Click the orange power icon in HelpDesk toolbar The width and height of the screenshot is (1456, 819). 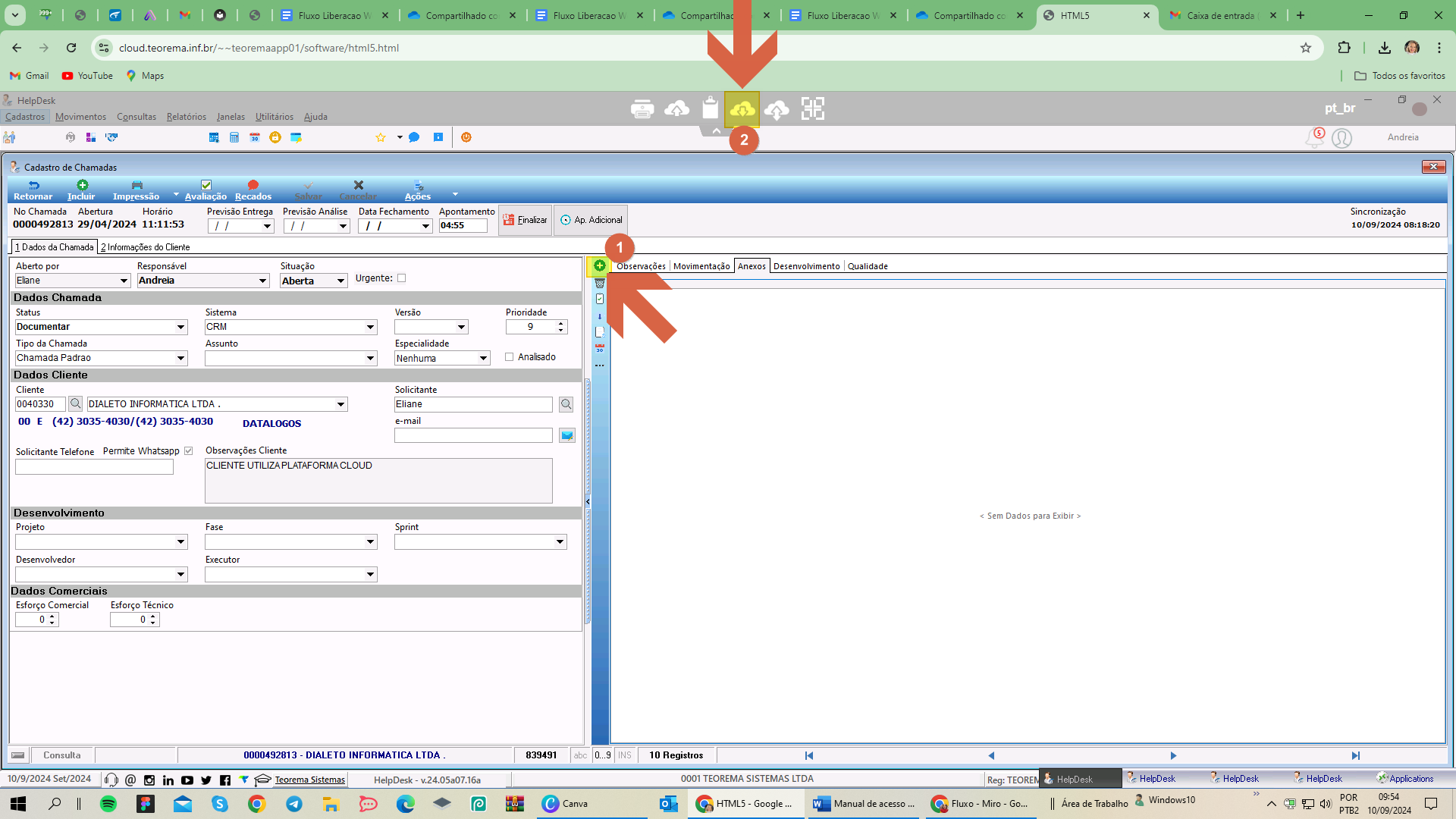point(466,137)
